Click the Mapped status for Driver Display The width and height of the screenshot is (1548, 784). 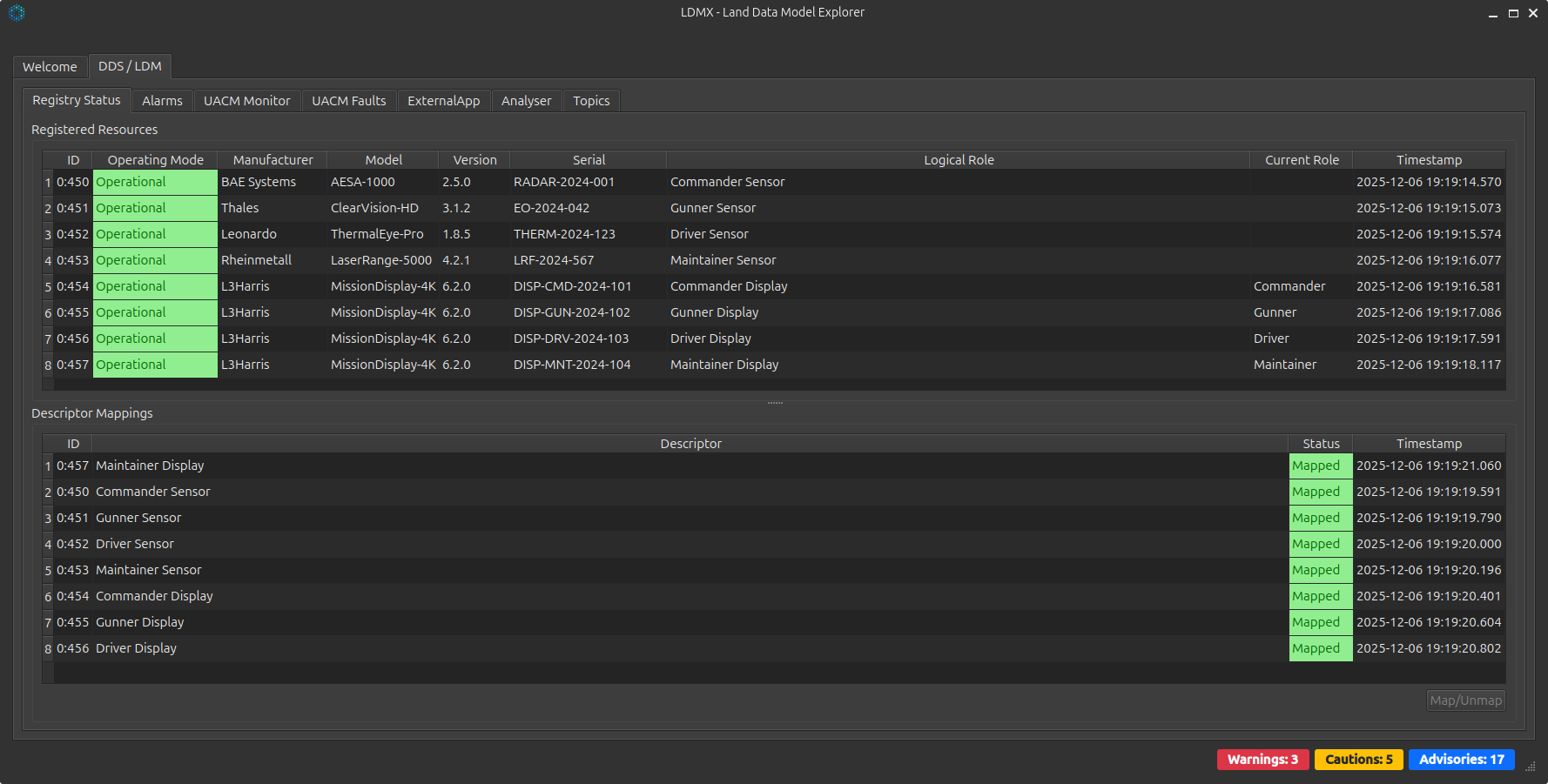tap(1317, 648)
